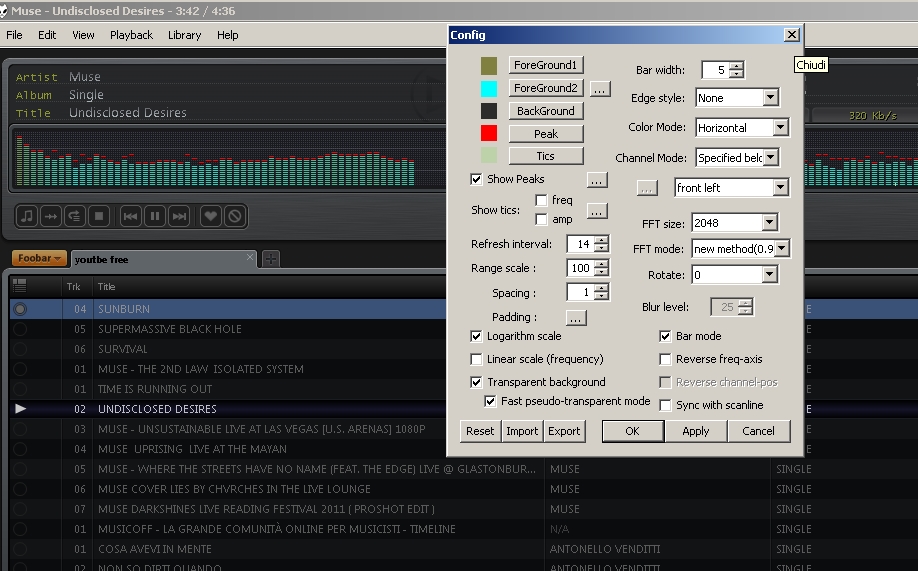
Task: Skip to the previous track
Action: 130,216
